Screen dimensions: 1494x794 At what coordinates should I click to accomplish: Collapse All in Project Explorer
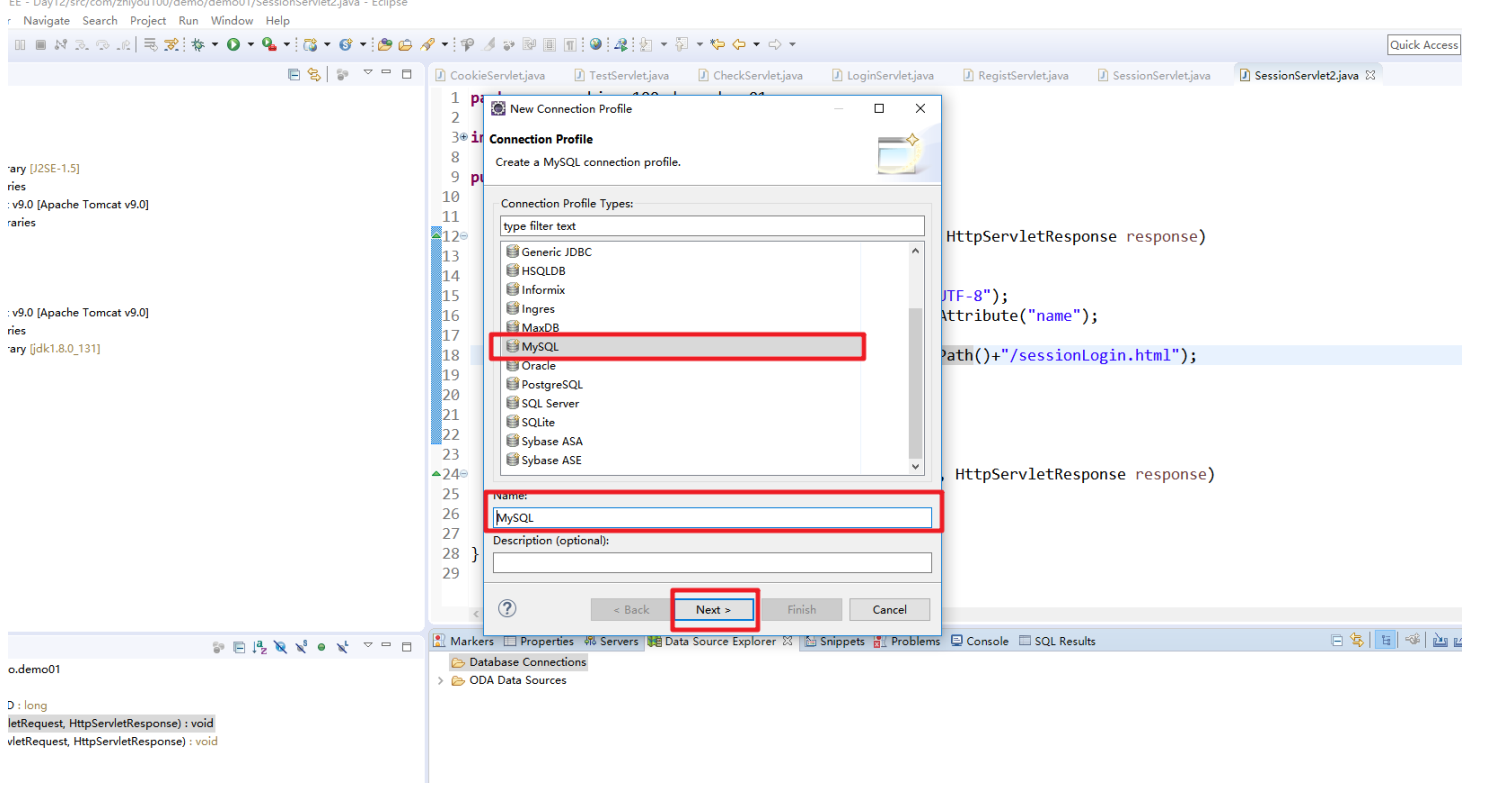pos(294,74)
